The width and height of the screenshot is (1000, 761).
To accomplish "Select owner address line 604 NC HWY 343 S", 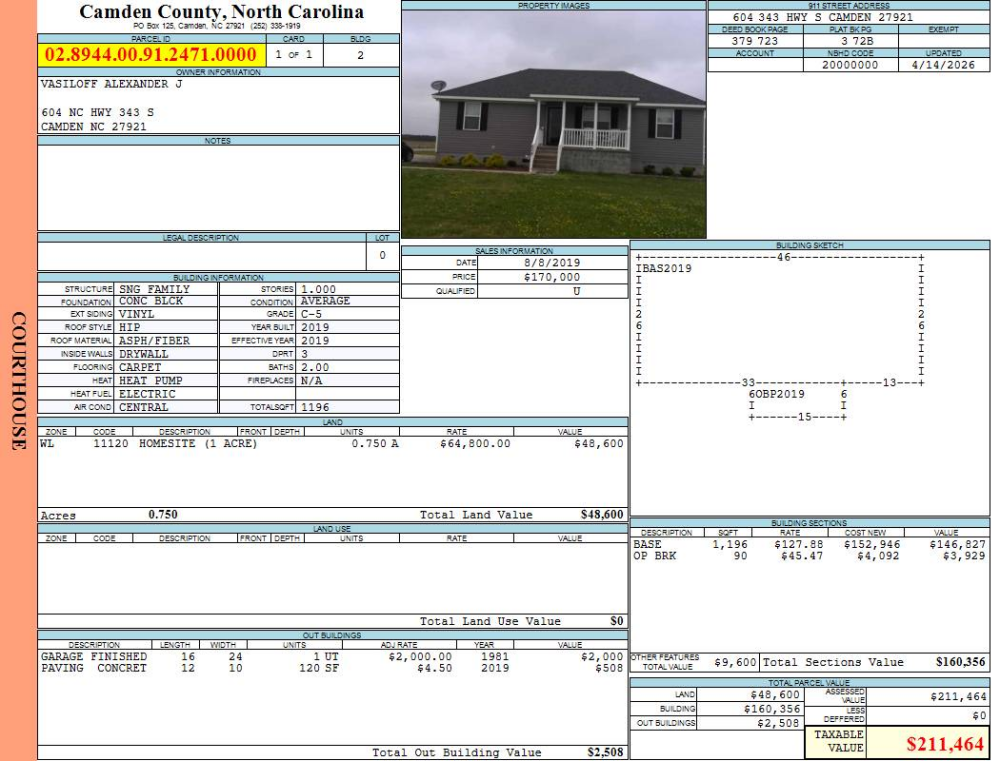I will tap(98, 112).
